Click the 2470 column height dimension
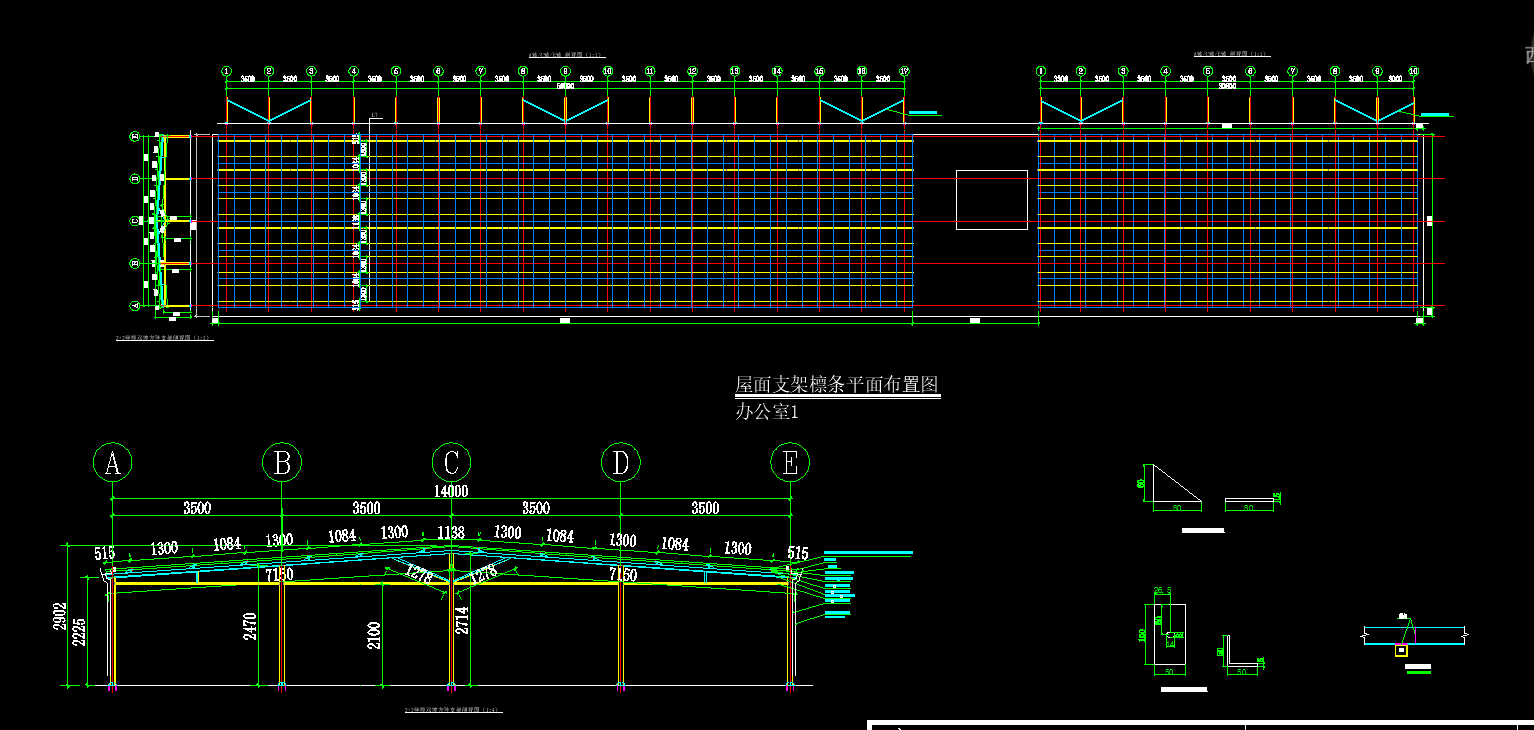The image size is (1534, 730). click(x=251, y=626)
